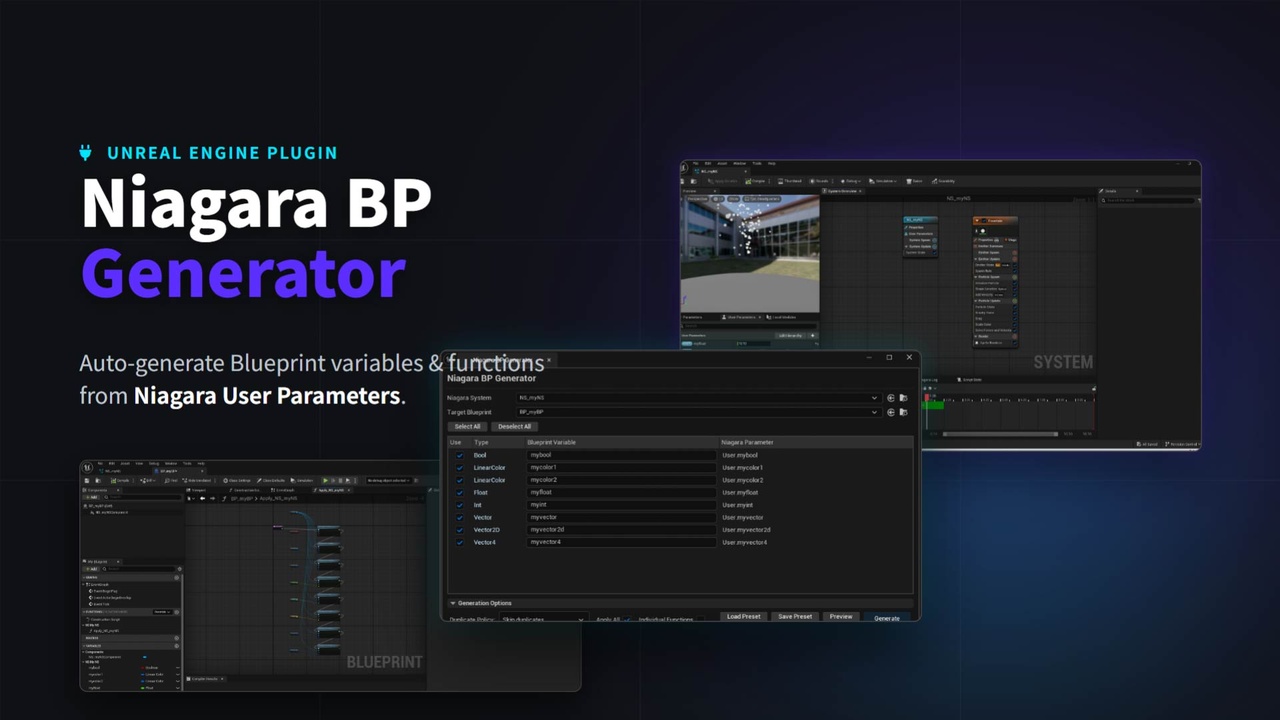1280x720 pixels.
Task: Select 'User.myfloat' Niagara Parameter text
Action: click(x=739, y=493)
